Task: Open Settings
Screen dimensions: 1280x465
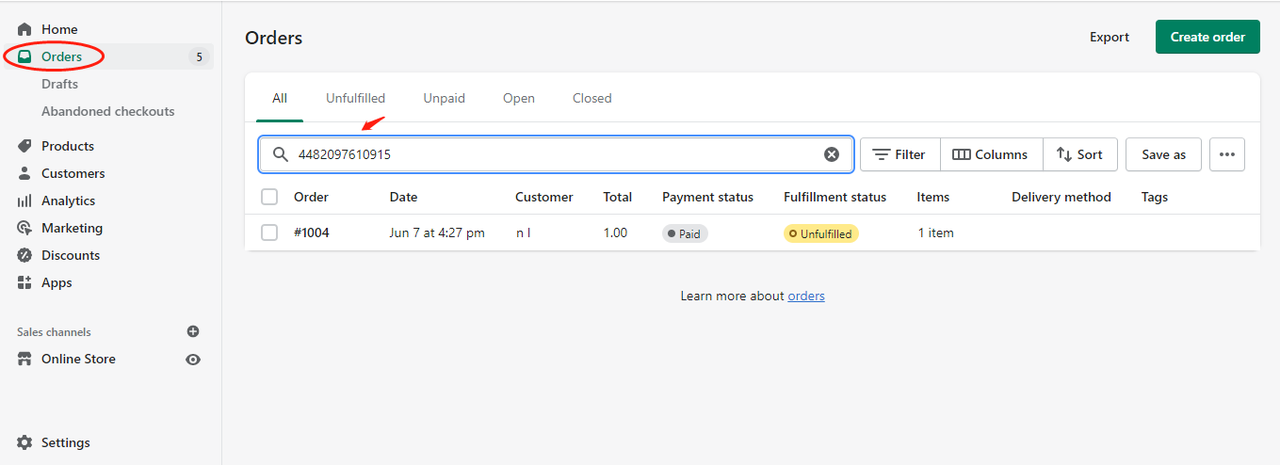Action: 65,443
